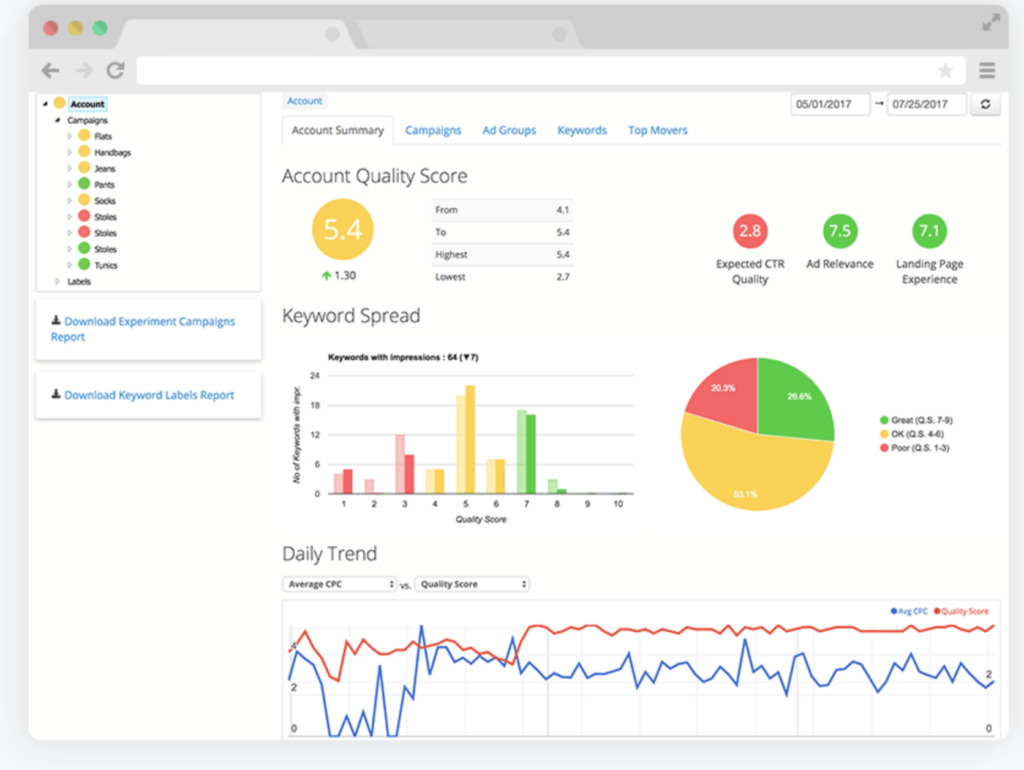Image resolution: width=1024 pixels, height=770 pixels.
Task: Toggle the Quality Score legend in Daily Trend
Action: tap(962, 610)
